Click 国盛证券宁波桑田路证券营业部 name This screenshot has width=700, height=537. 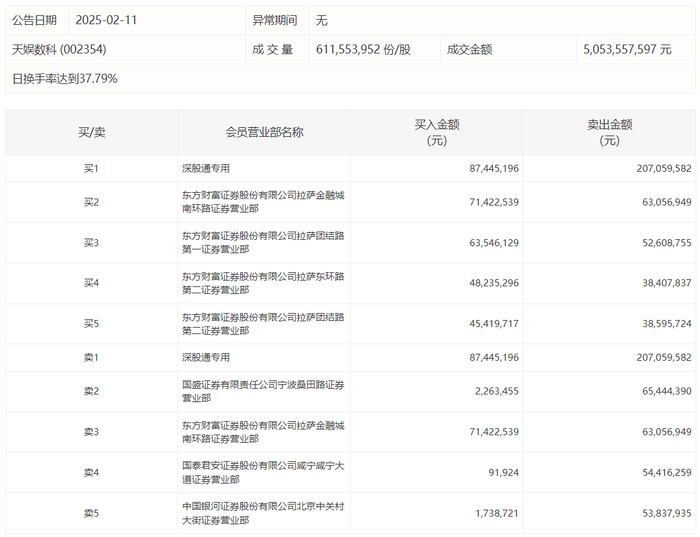(263, 391)
